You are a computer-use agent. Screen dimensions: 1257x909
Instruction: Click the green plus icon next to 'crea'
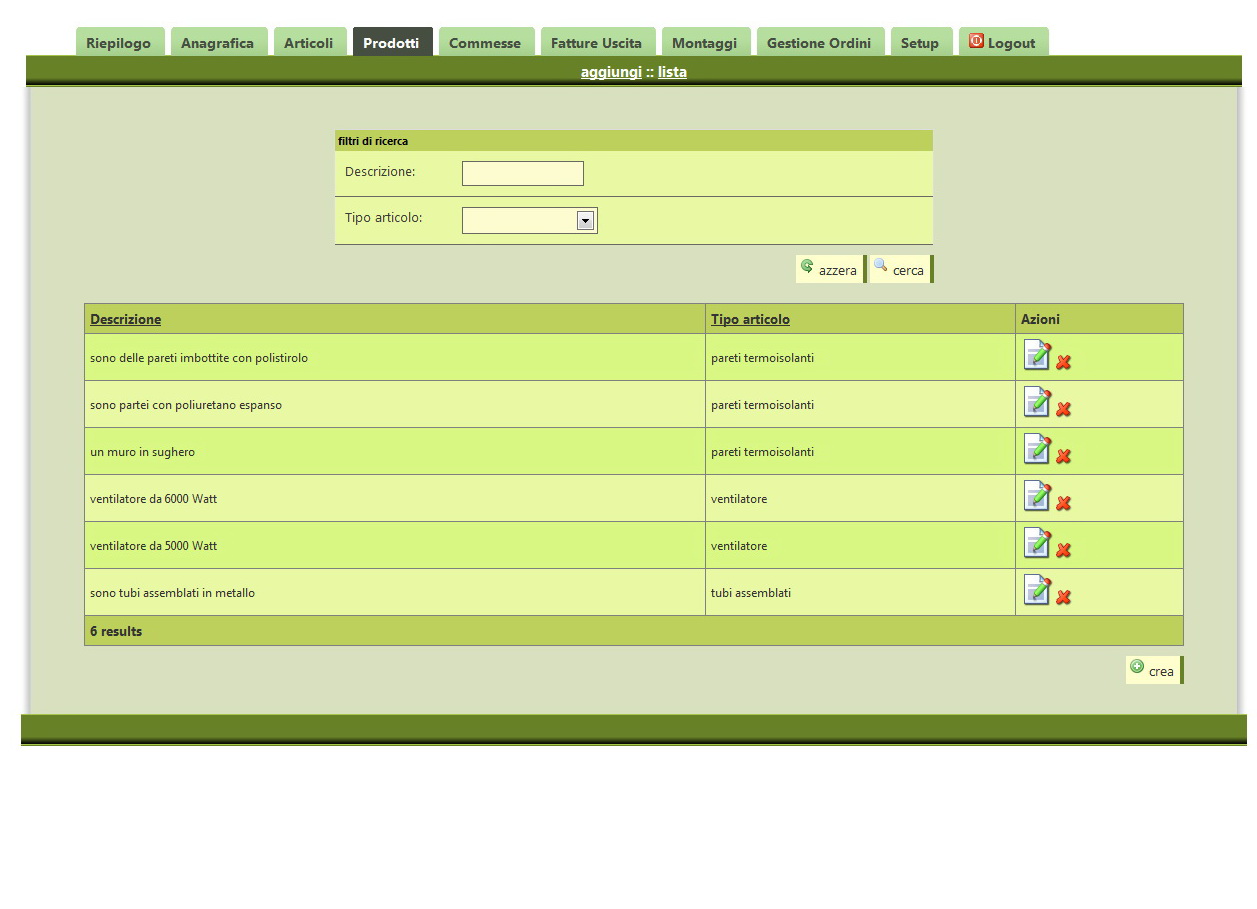1139,666
